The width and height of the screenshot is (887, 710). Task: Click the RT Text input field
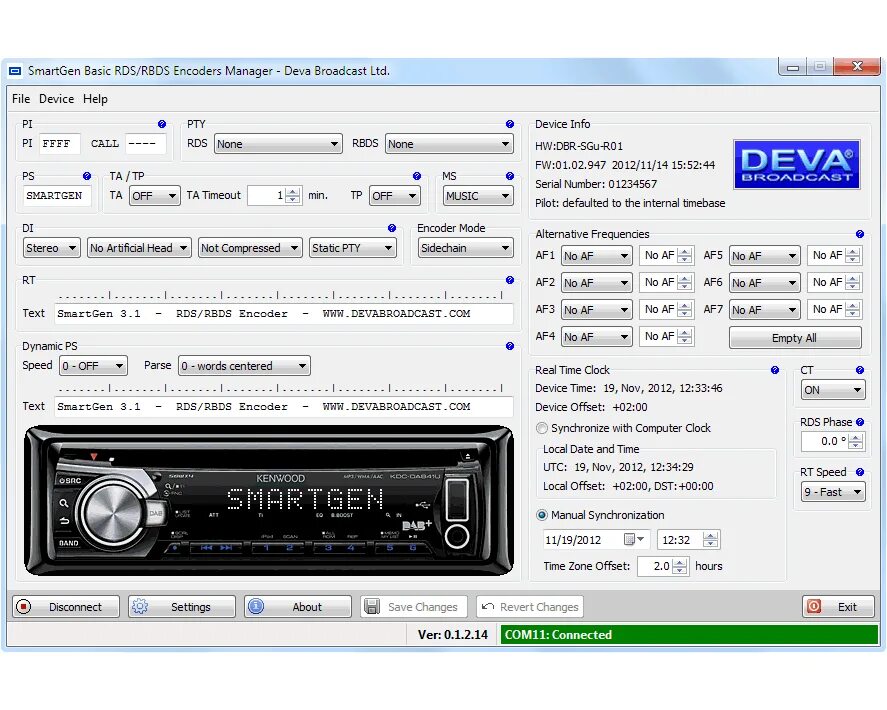[284, 313]
